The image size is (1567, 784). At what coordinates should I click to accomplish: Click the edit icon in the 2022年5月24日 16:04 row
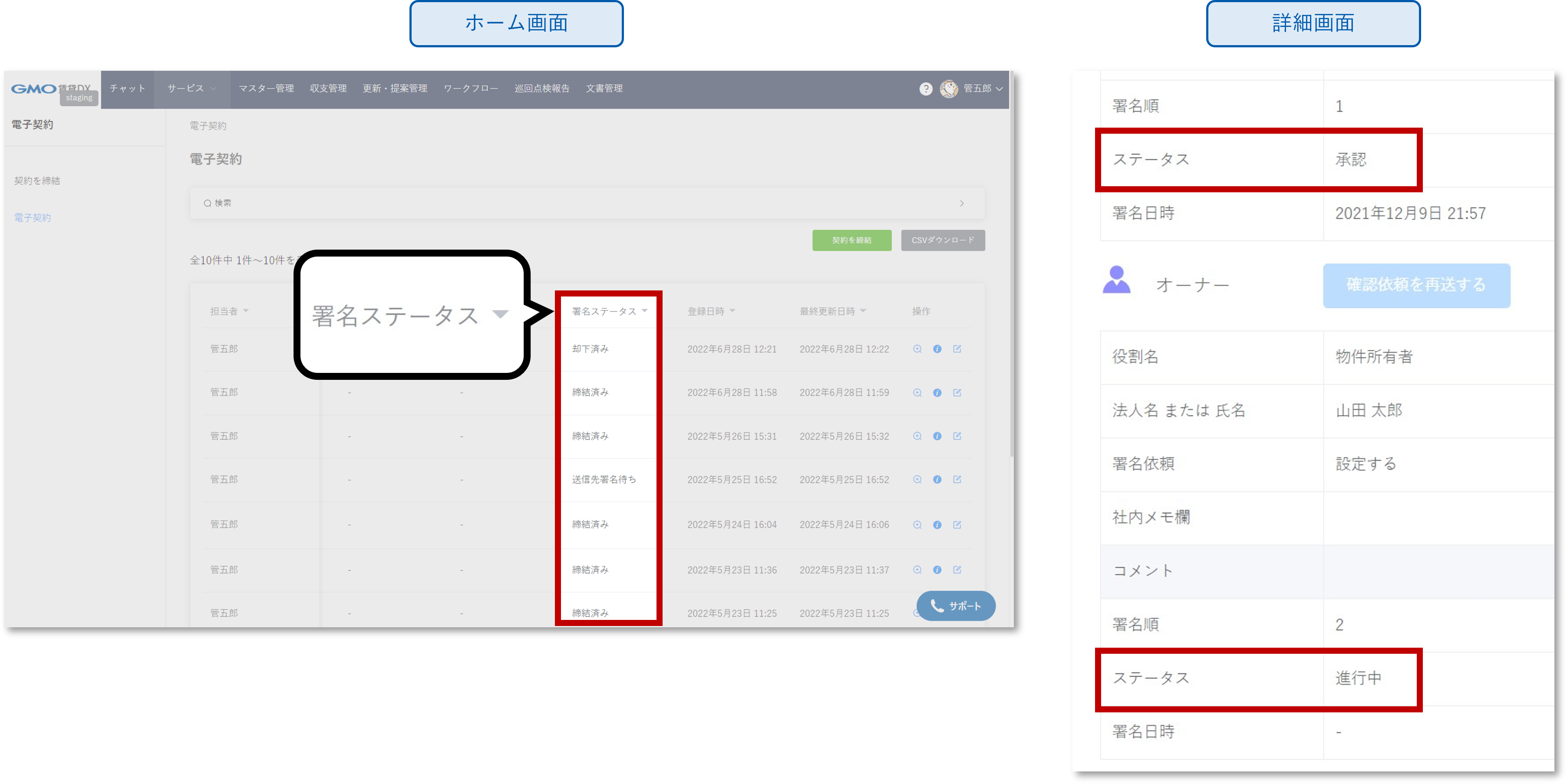957,524
